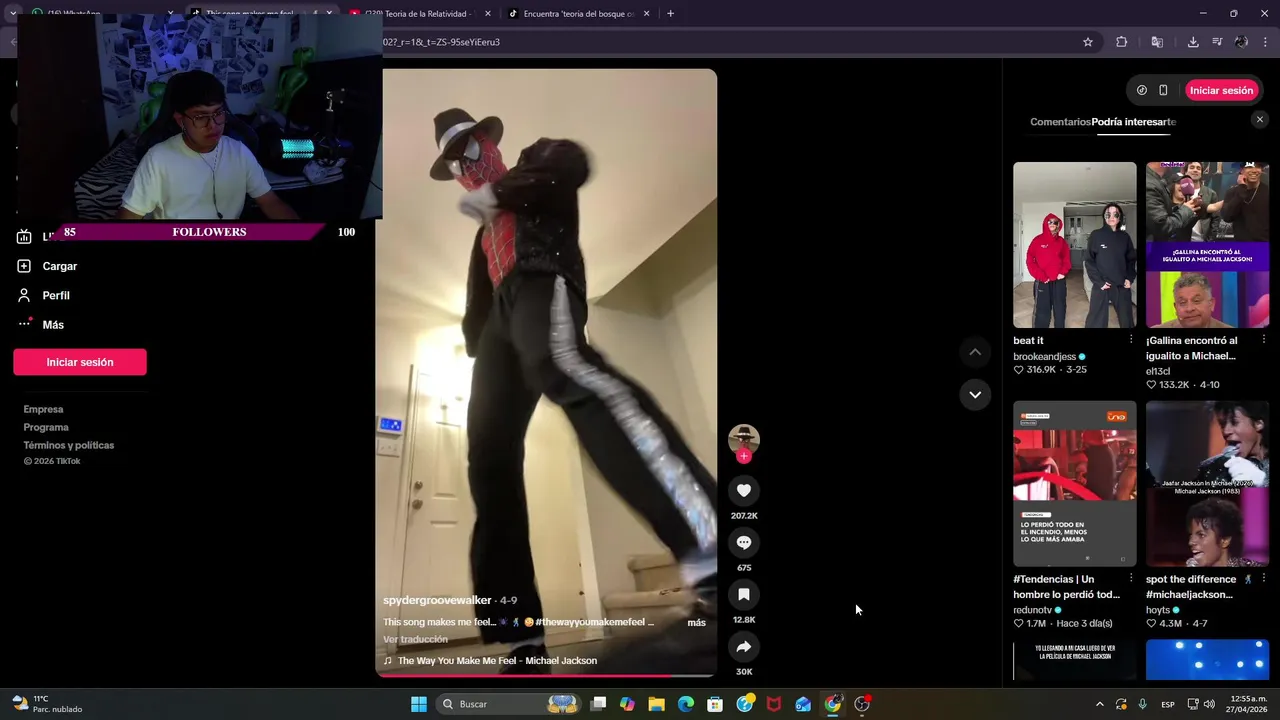The image size is (1280, 720).
Task: Click the sidebar Iniciar sesión button
Action: [x=80, y=362]
